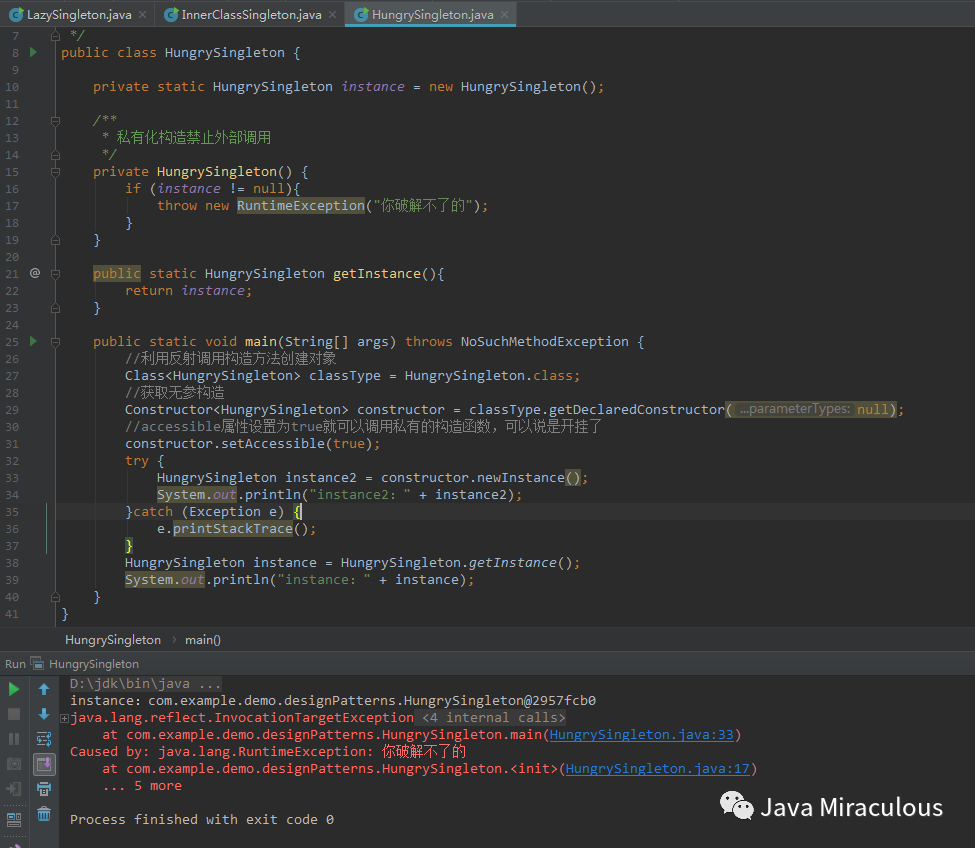The width and height of the screenshot is (975, 848).
Task: Expand the InvocationTargetException plus box in console
Action: tap(64, 719)
